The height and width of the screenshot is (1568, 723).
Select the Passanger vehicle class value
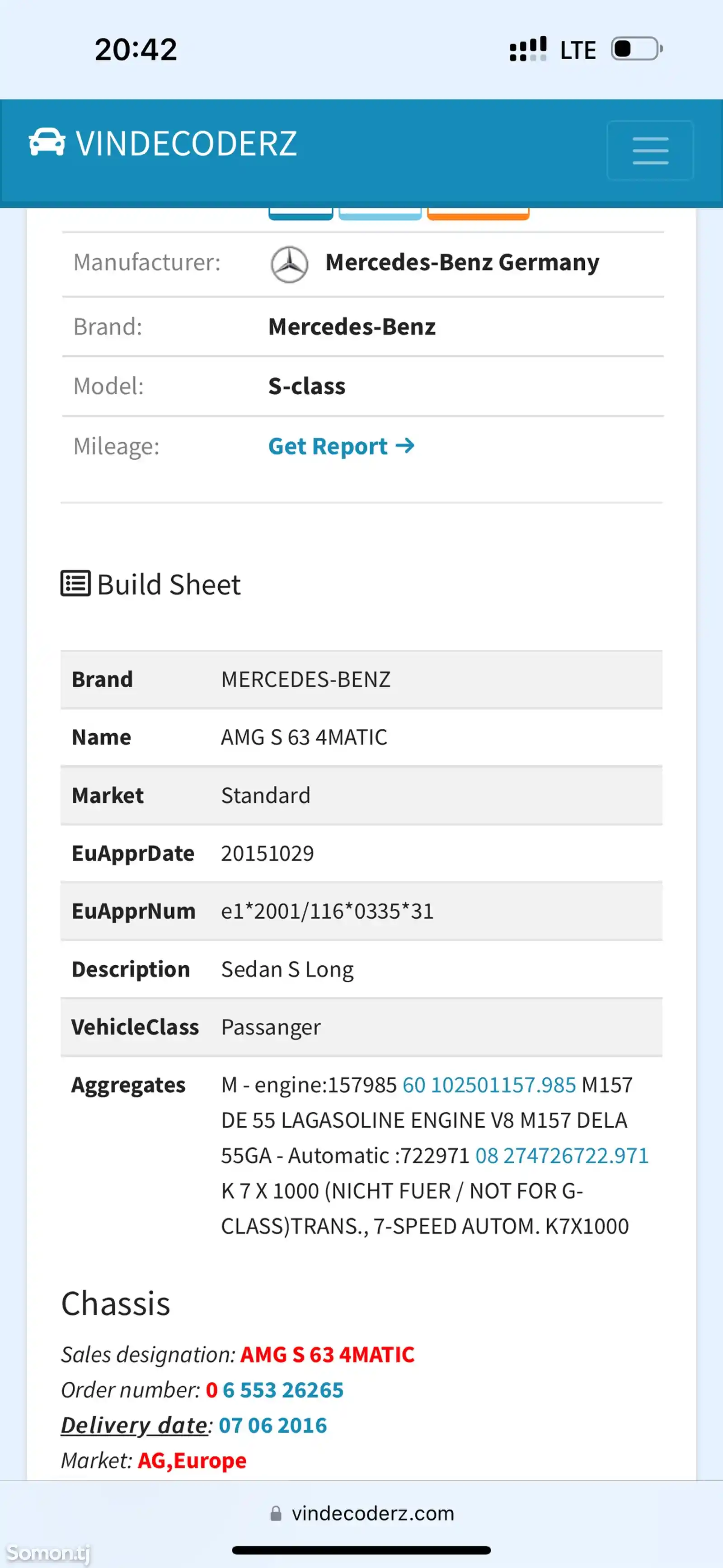271,1028
